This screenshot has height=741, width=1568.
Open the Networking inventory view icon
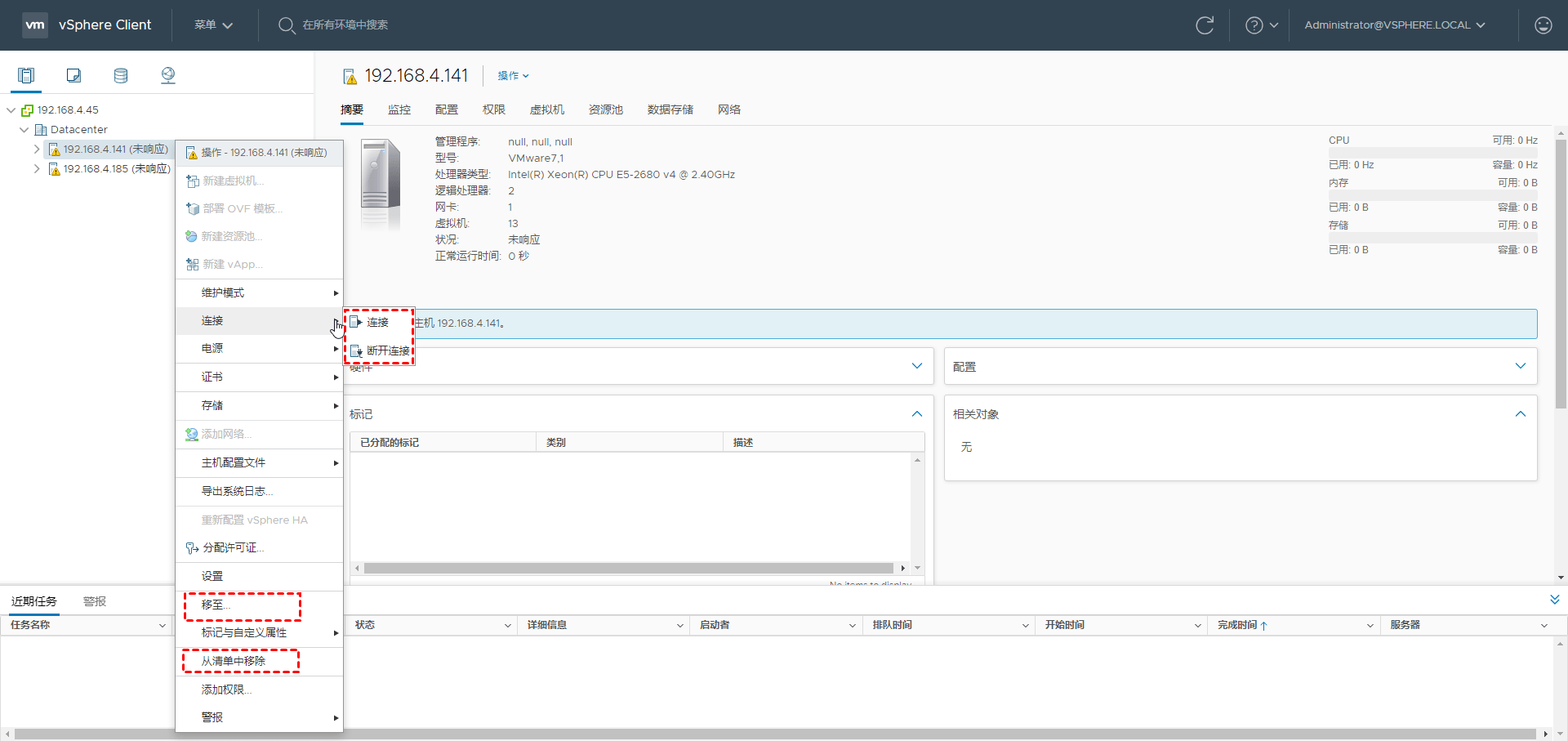tap(168, 76)
